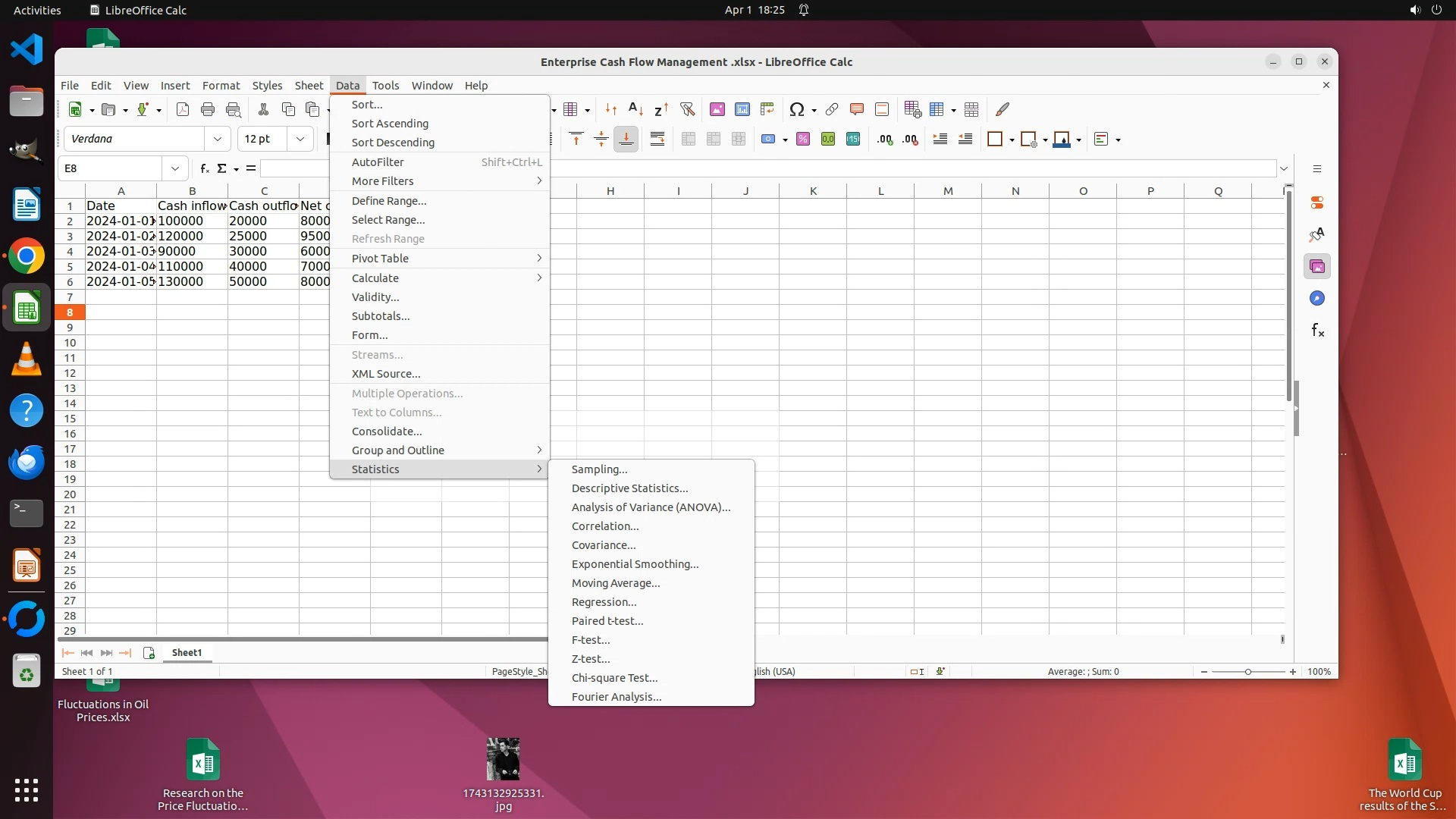Click Insert Chart toolbar icon

coord(742,109)
